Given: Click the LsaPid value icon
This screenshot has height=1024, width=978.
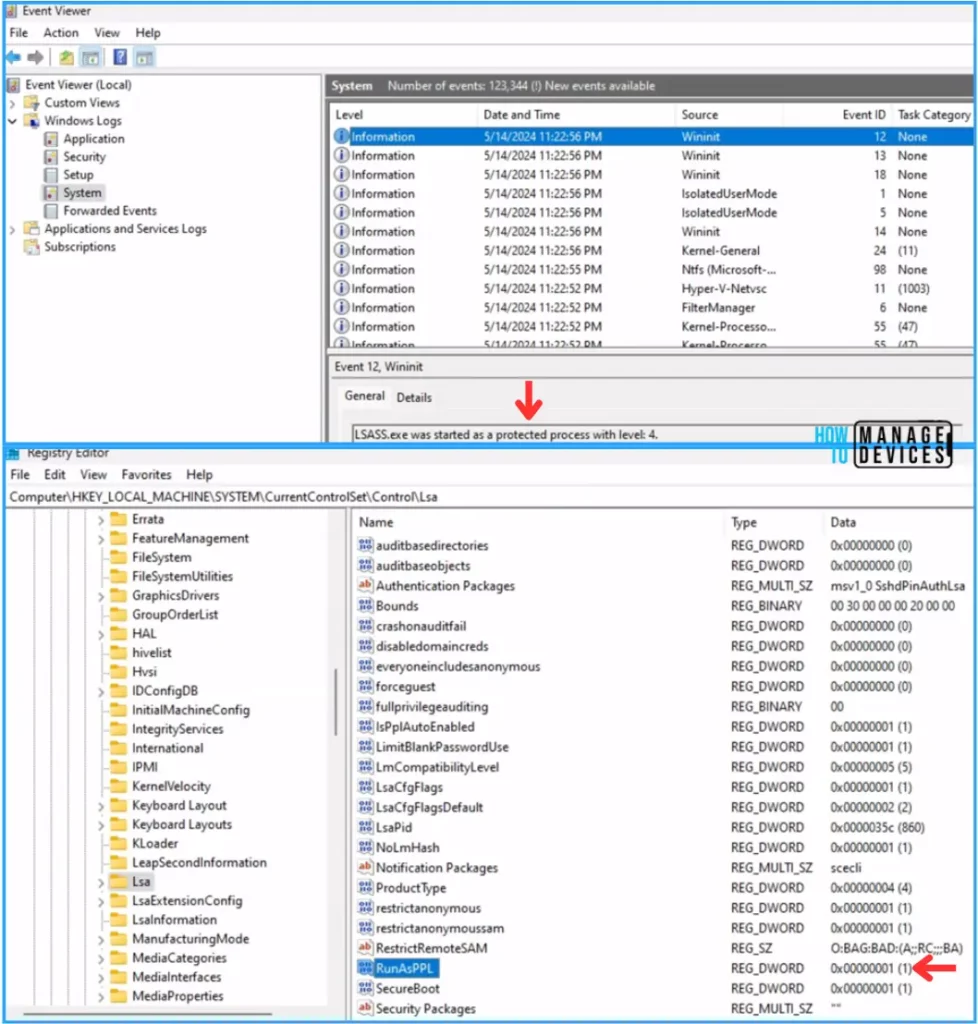Looking at the screenshot, I should tap(366, 827).
